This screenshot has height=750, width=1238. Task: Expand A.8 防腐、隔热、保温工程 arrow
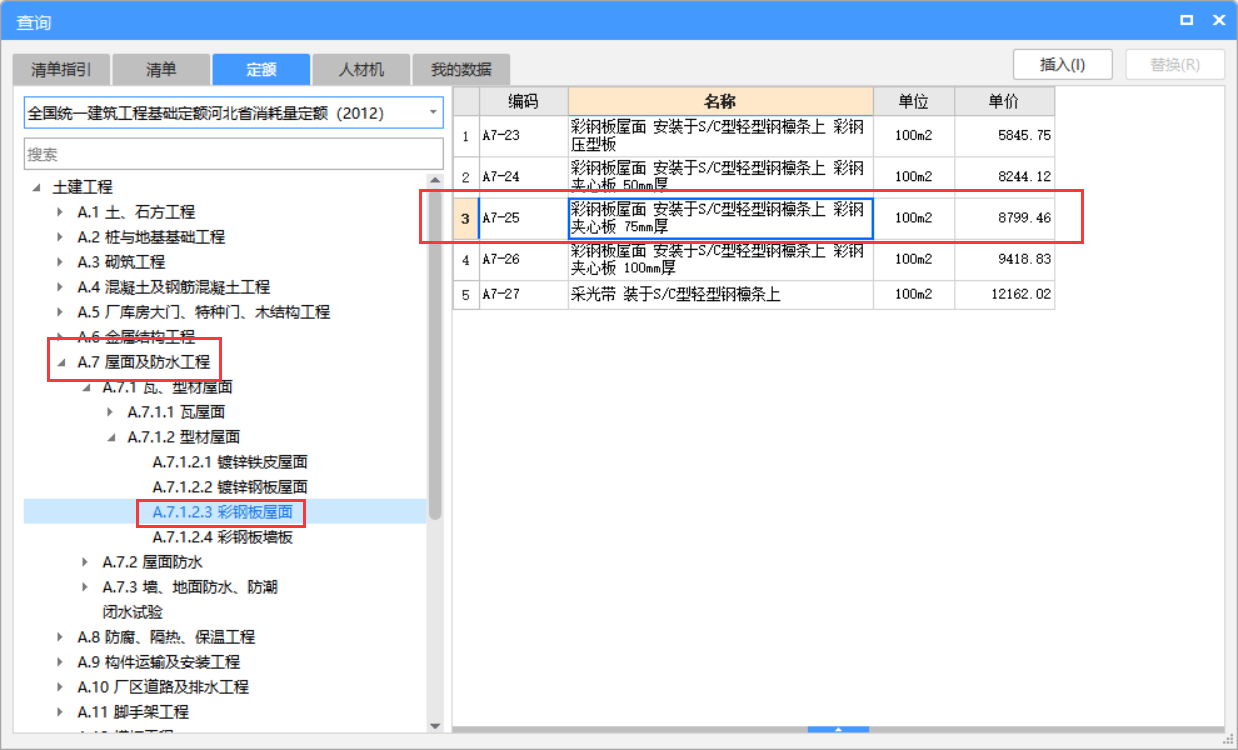click(62, 637)
